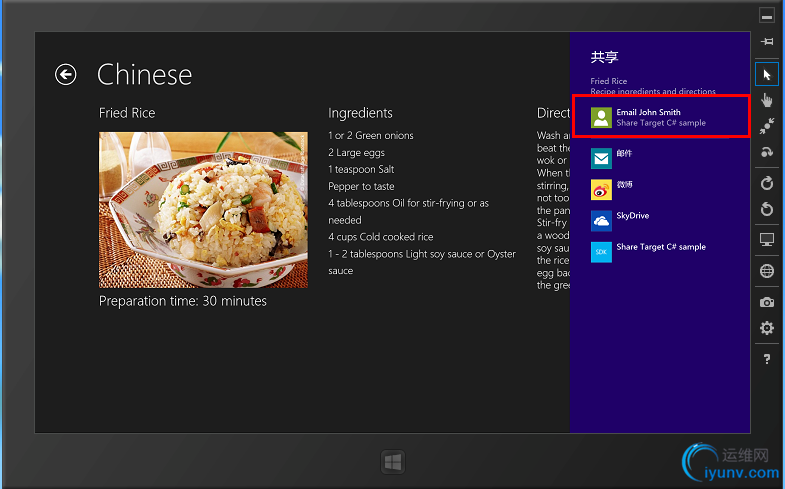This screenshot has height=489, width=785.
Task: Click the Fried Rice recipe heading
Action: (127, 113)
